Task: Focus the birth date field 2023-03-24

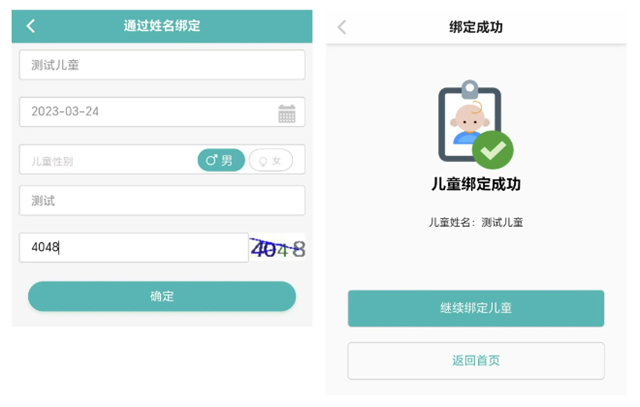Action: (x=162, y=112)
